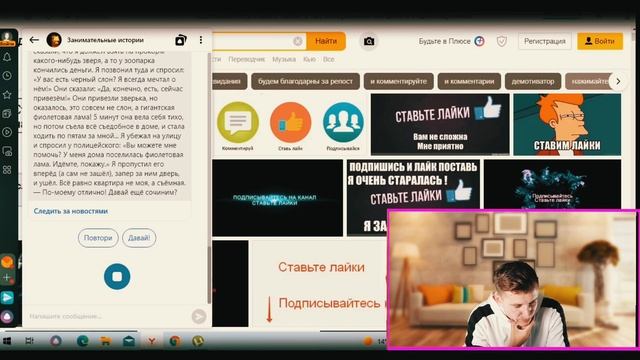Viewport: 640px width, 360px height.
Task: Switch to the Музыка tab
Action: pos(284,59)
